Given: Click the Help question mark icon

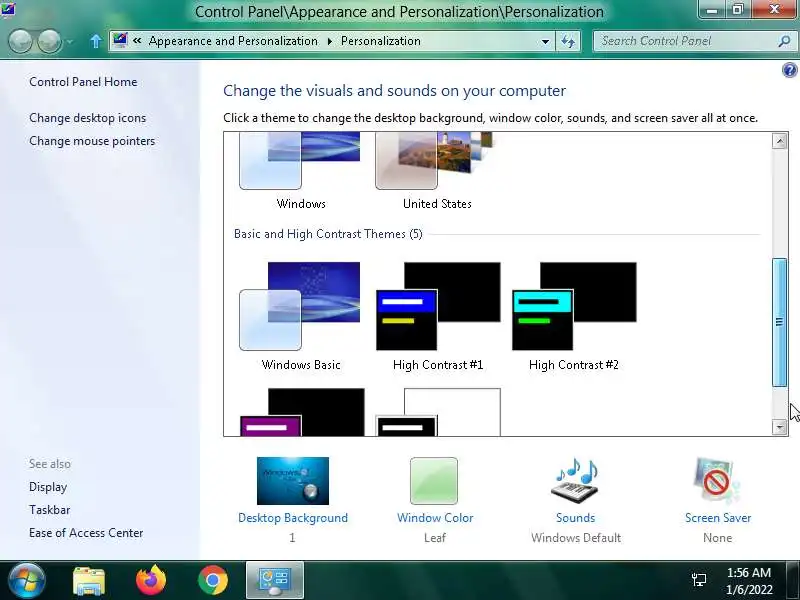Looking at the screenshot, I should click(x=789, y=70).
